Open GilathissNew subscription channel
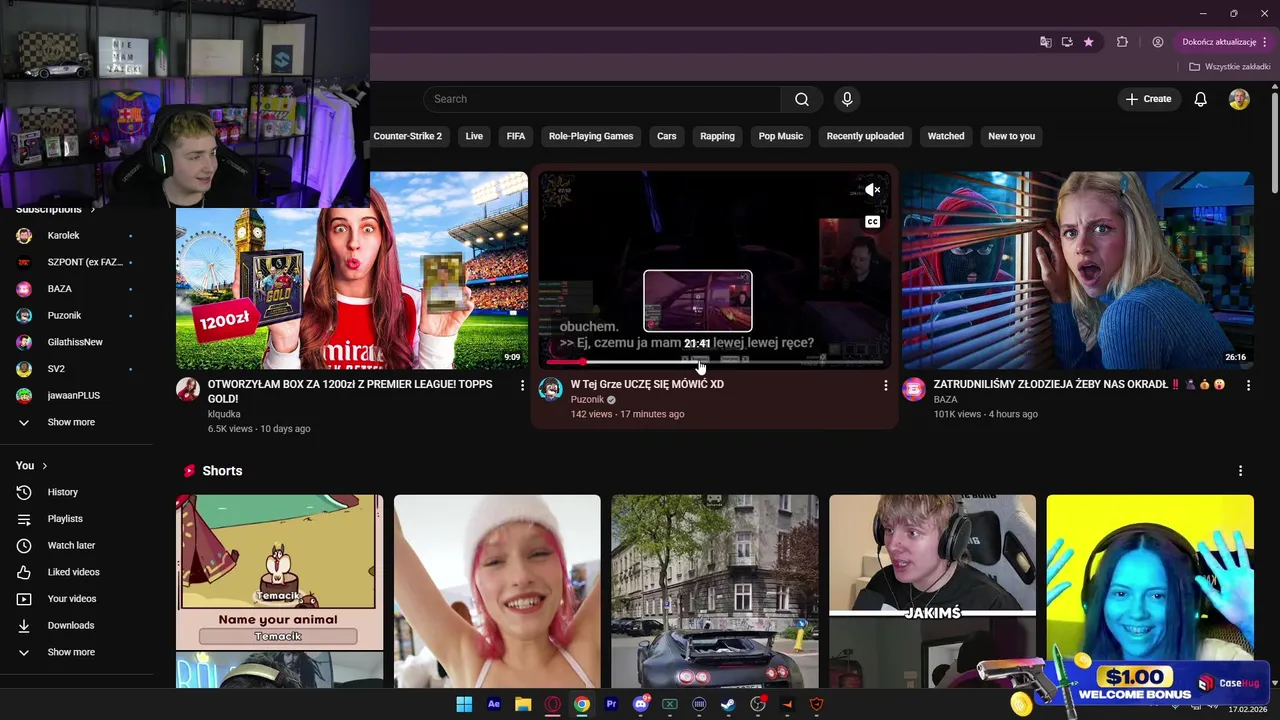The height and width of the screenshot is (720, 1280). (x=76, y=342)
